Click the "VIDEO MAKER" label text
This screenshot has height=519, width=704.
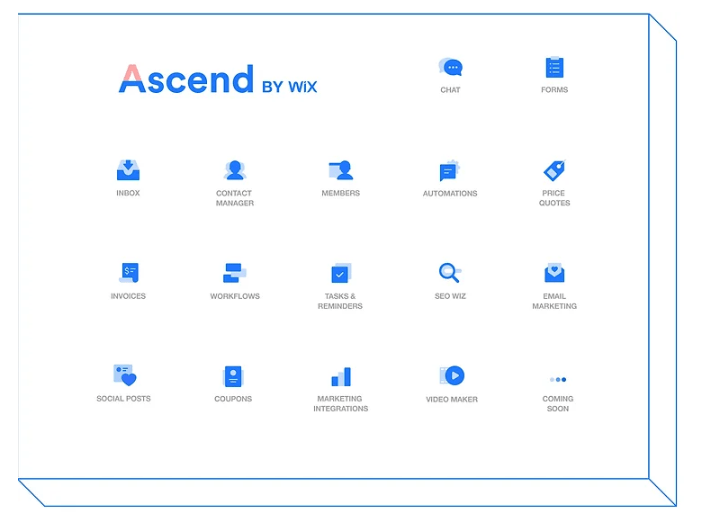coord(452,400)
